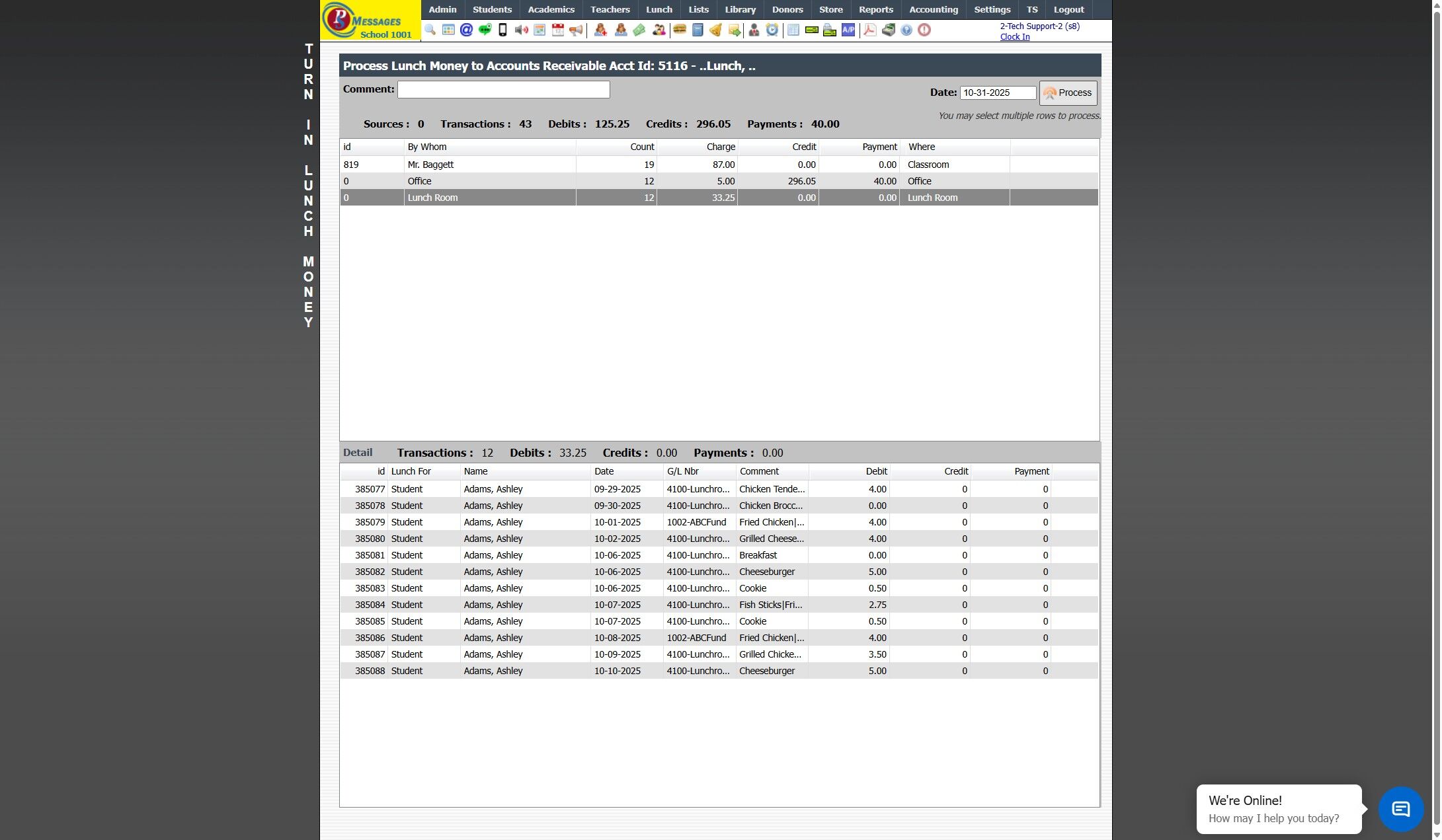The width and height of the screenshot is (1442, 840).
Task: Open the Lunch menu
Action: pyautogui.click(x=659, y=9)
